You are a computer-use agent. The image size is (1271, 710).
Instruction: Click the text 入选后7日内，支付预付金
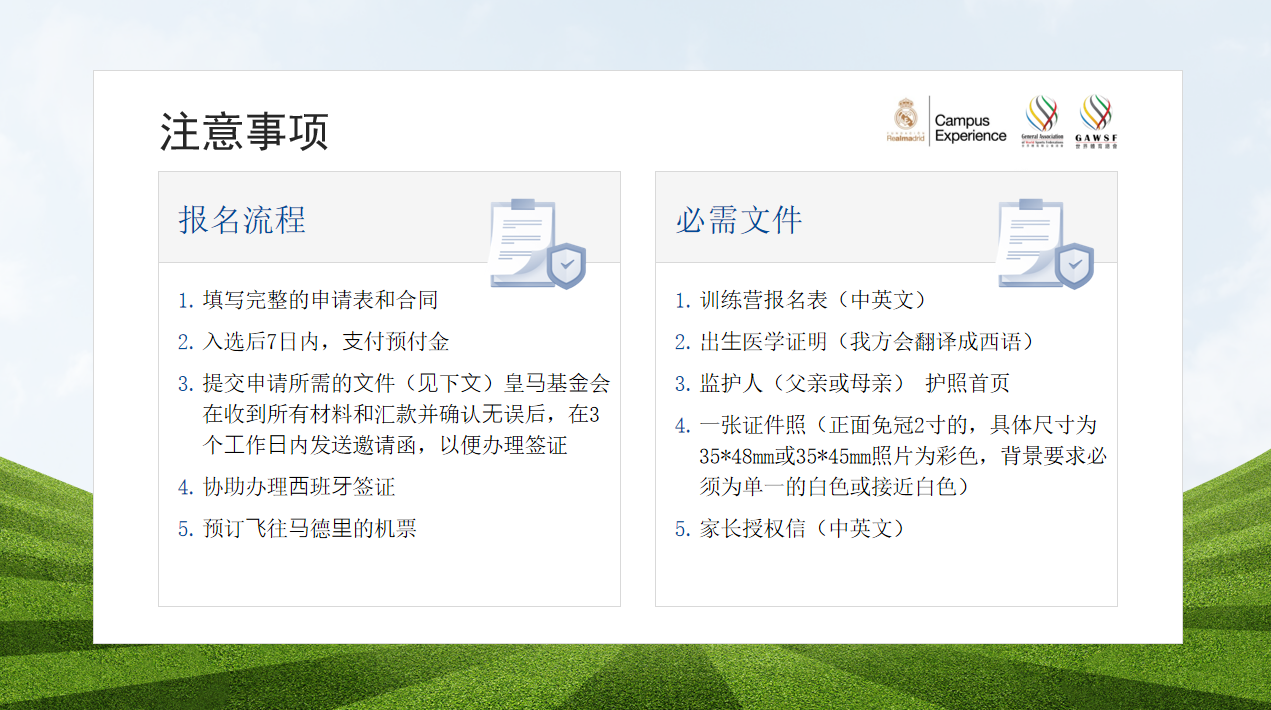[x=326, y=342]
